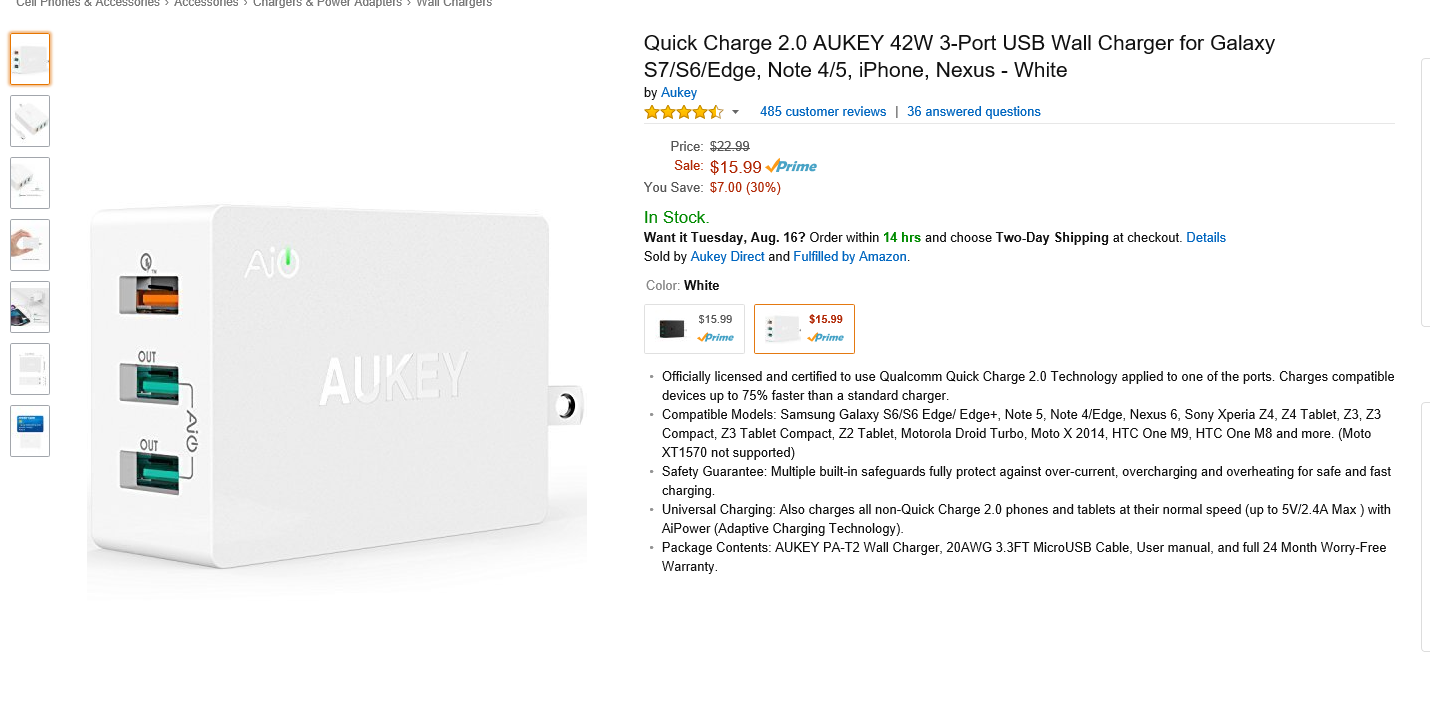The height and width of the screenshot is (701, 1430).
Task: Open Fulfilled by Amazon link
Action: 850,257
